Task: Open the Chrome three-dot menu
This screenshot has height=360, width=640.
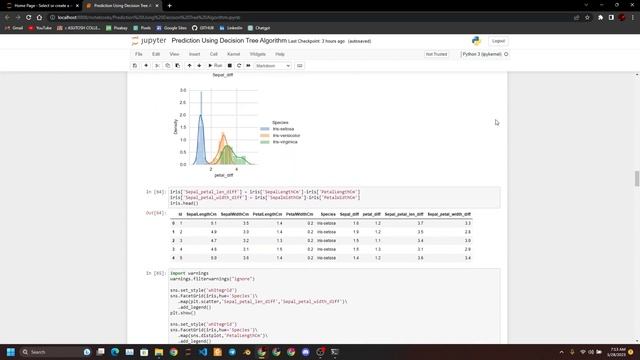Action: (633, 18)
